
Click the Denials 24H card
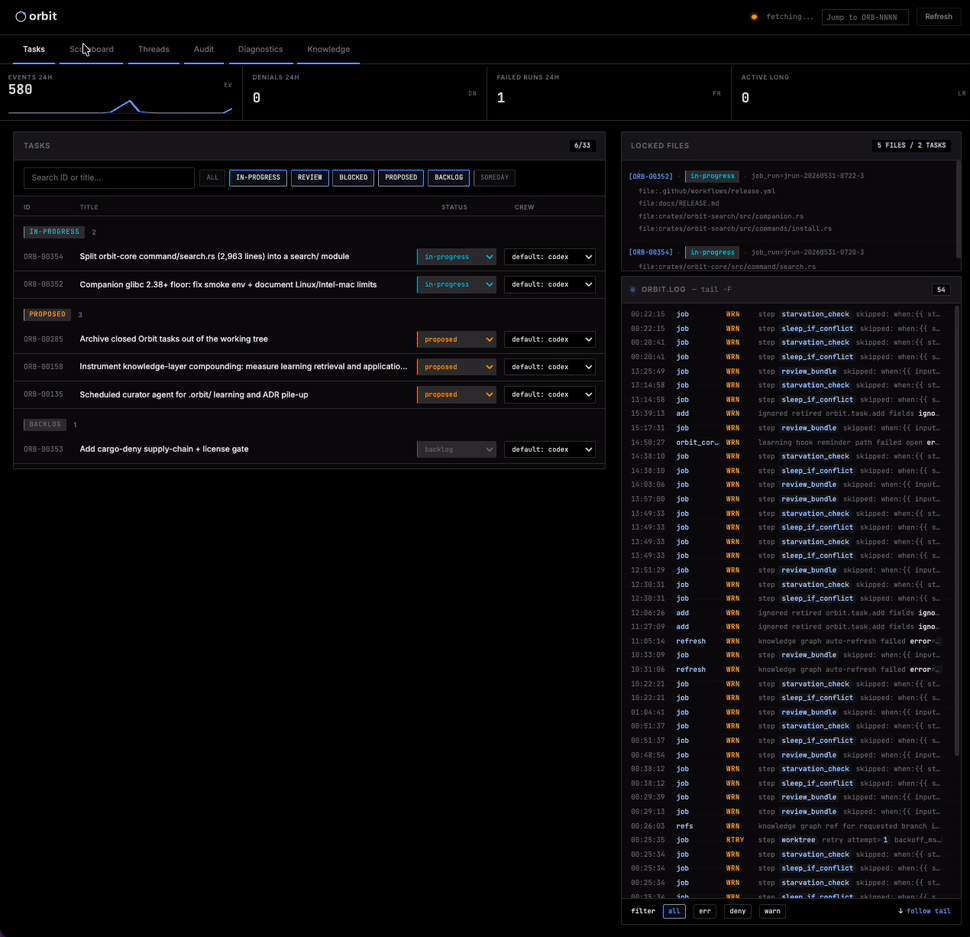(x=365, y=93)
